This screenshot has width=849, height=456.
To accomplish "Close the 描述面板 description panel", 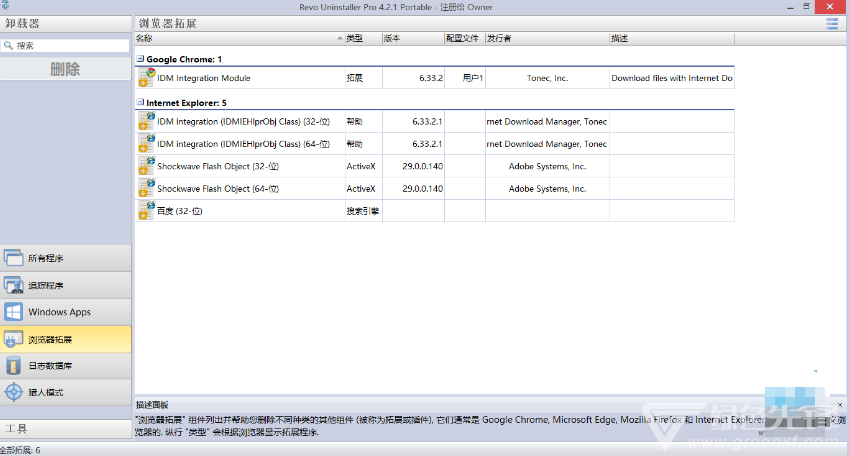I will coord(840,405).
